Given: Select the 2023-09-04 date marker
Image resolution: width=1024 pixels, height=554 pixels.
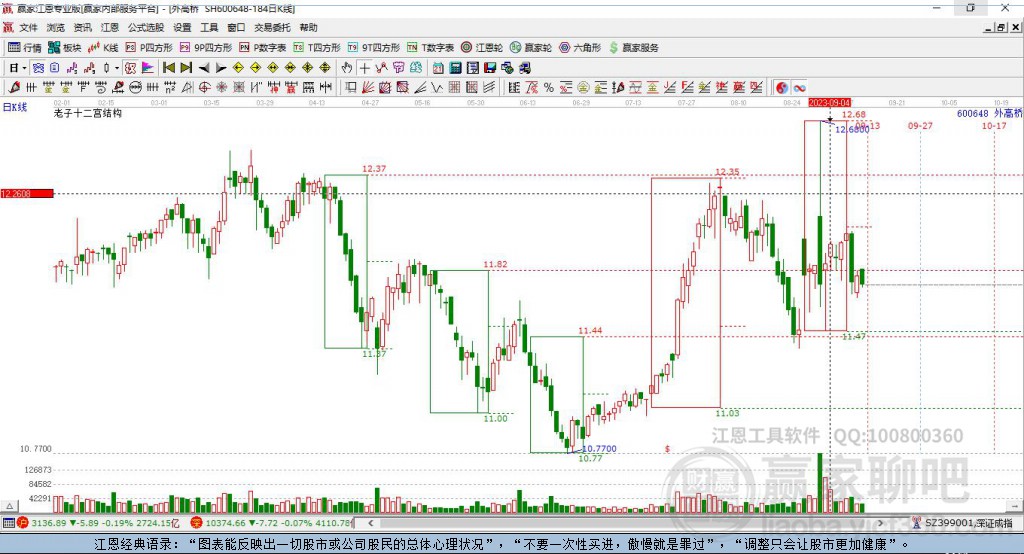Looking at the screenshot, I should [x=829, y=103].
